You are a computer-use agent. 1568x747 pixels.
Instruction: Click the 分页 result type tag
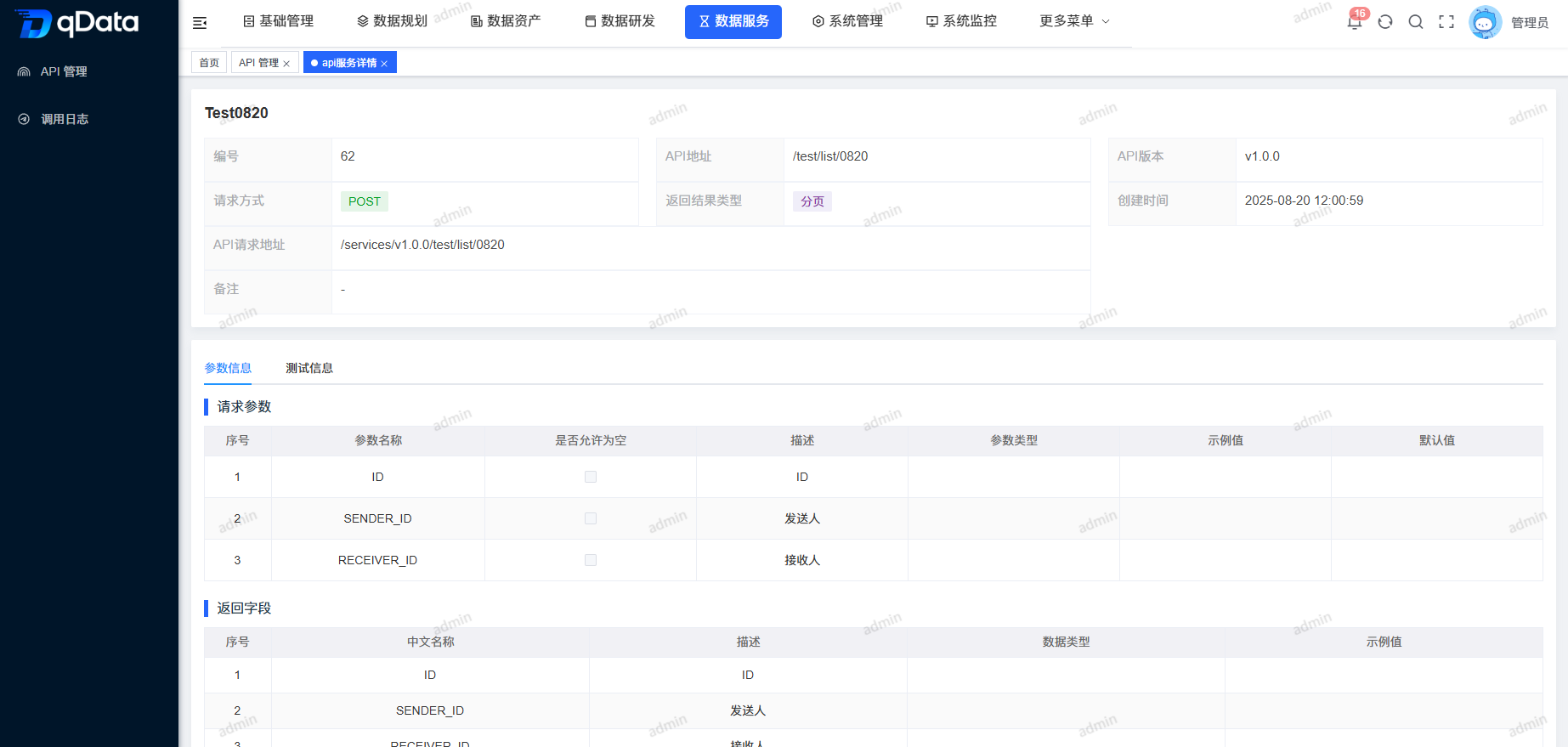812,201
